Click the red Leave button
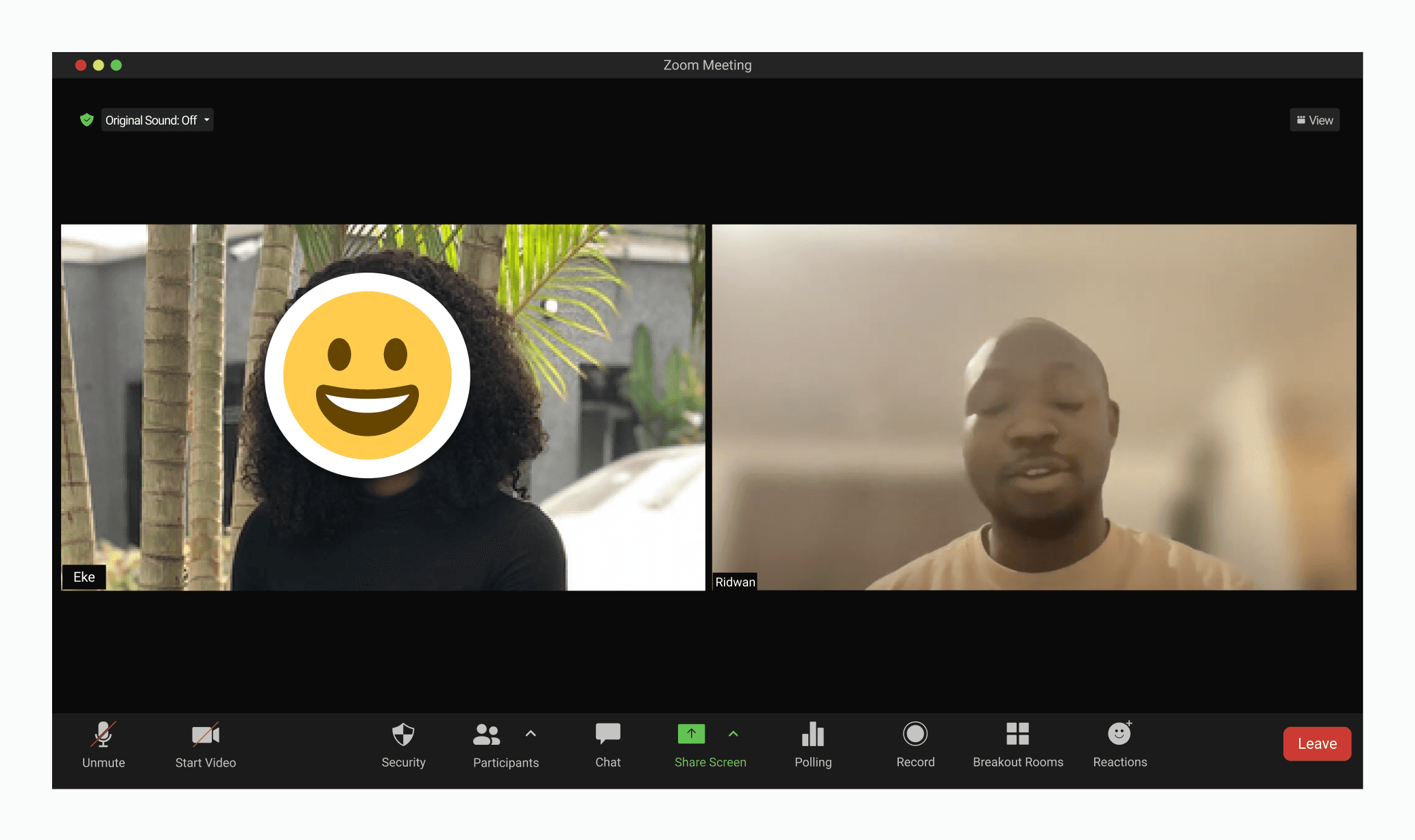 coord(1317,743)
